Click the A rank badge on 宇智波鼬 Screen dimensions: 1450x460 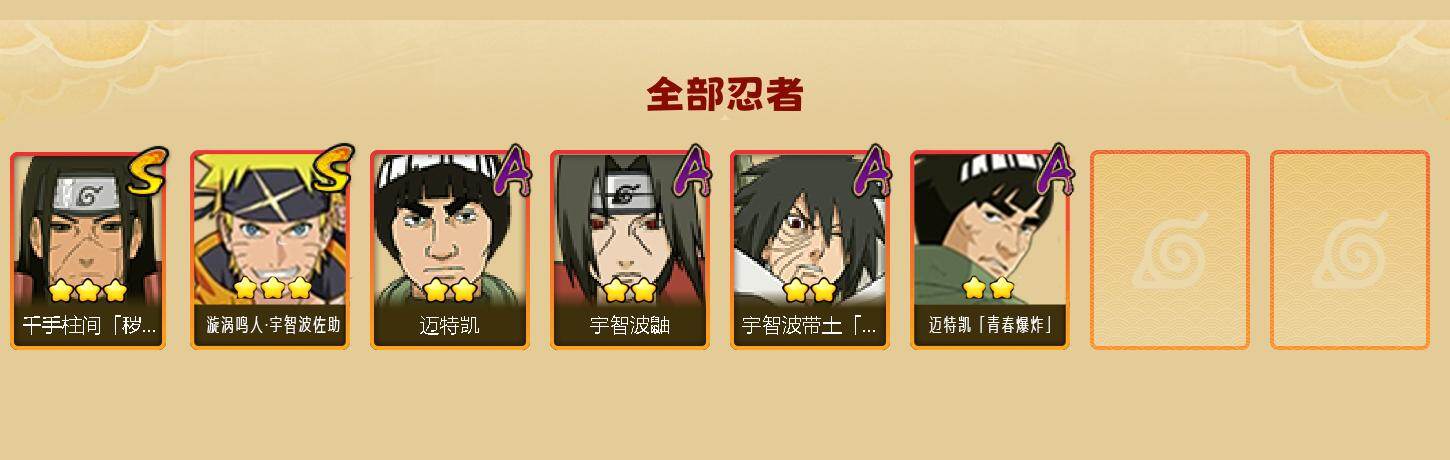coord(692,171)
